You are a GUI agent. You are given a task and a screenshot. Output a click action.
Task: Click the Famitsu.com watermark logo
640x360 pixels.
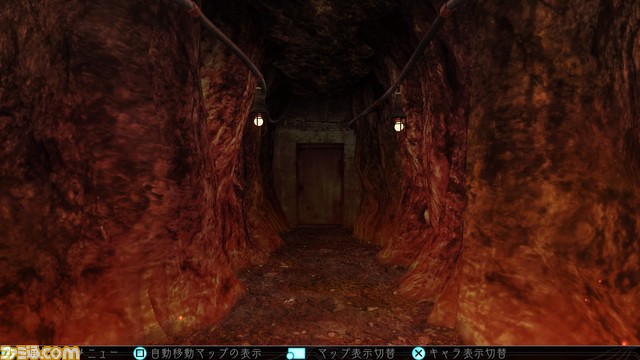[40, 353]
